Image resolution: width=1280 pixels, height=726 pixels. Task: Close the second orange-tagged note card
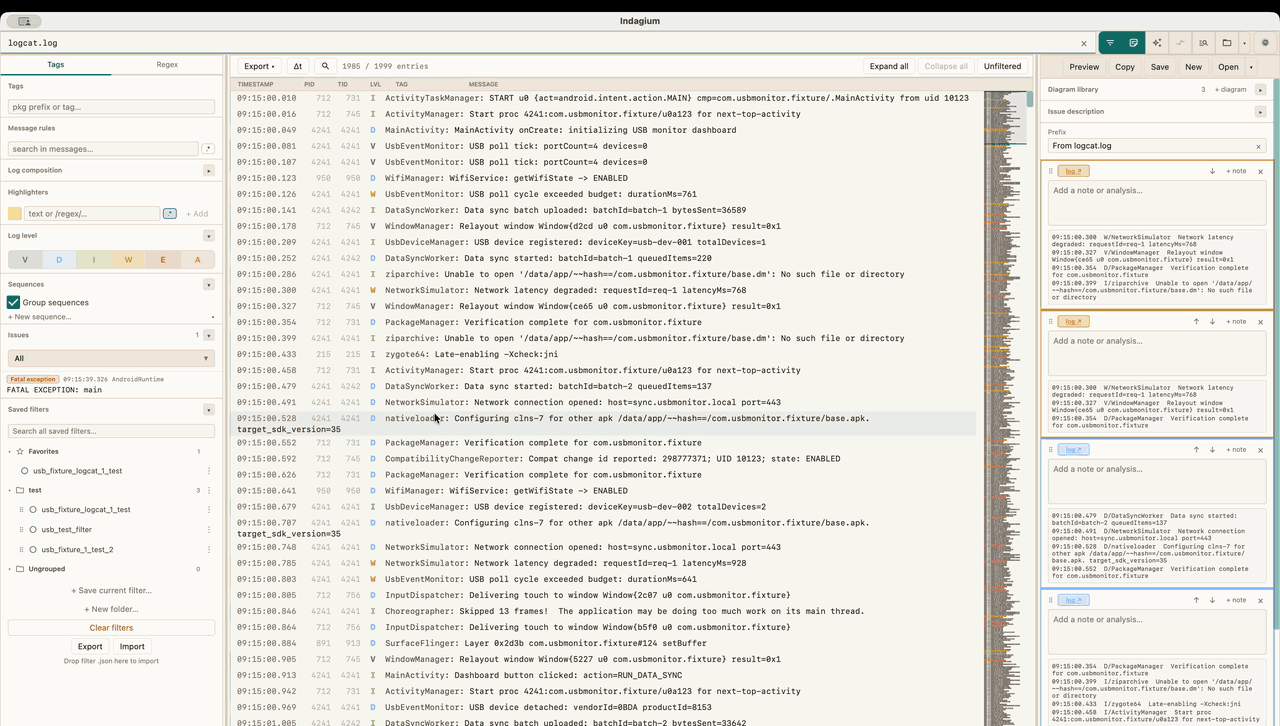pos(1260,322)
